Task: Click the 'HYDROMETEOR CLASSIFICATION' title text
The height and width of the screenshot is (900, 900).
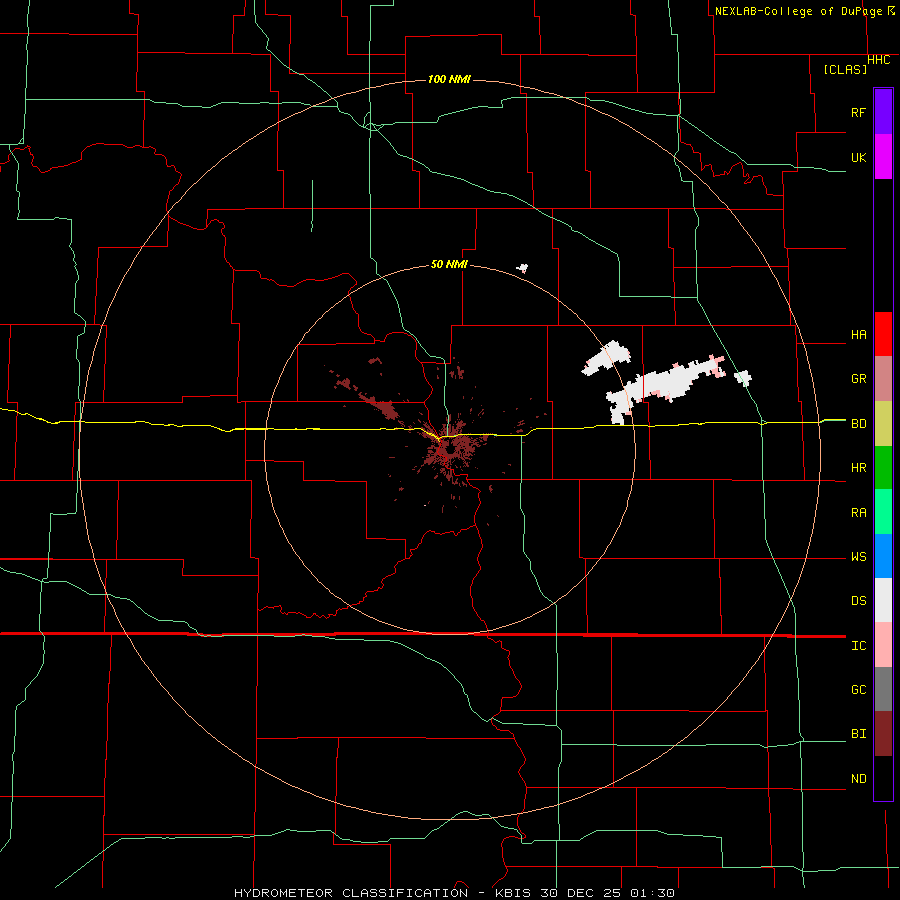Action: click(x=351, y=893)
